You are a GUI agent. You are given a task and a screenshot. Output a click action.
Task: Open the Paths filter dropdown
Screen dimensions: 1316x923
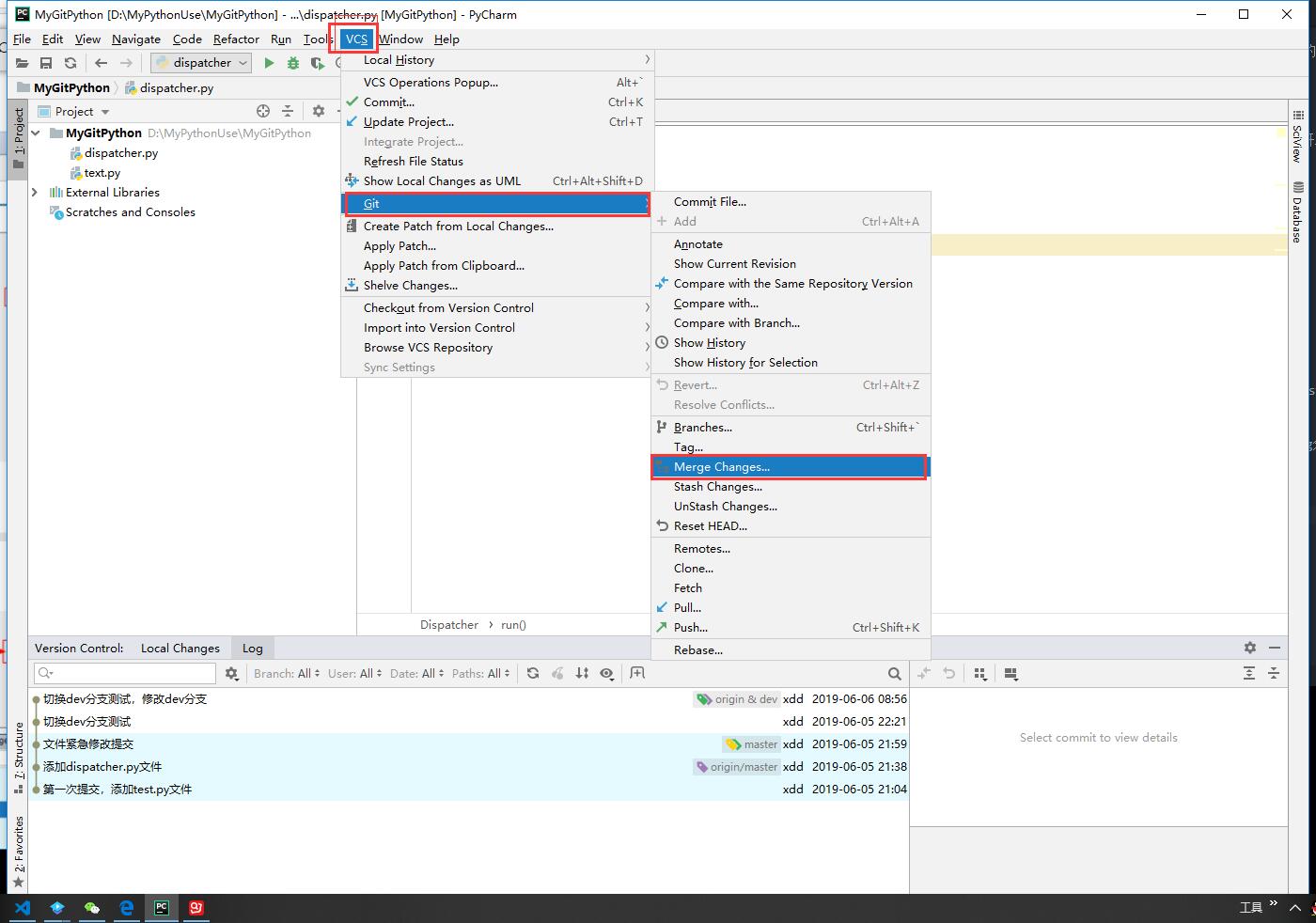480,673
